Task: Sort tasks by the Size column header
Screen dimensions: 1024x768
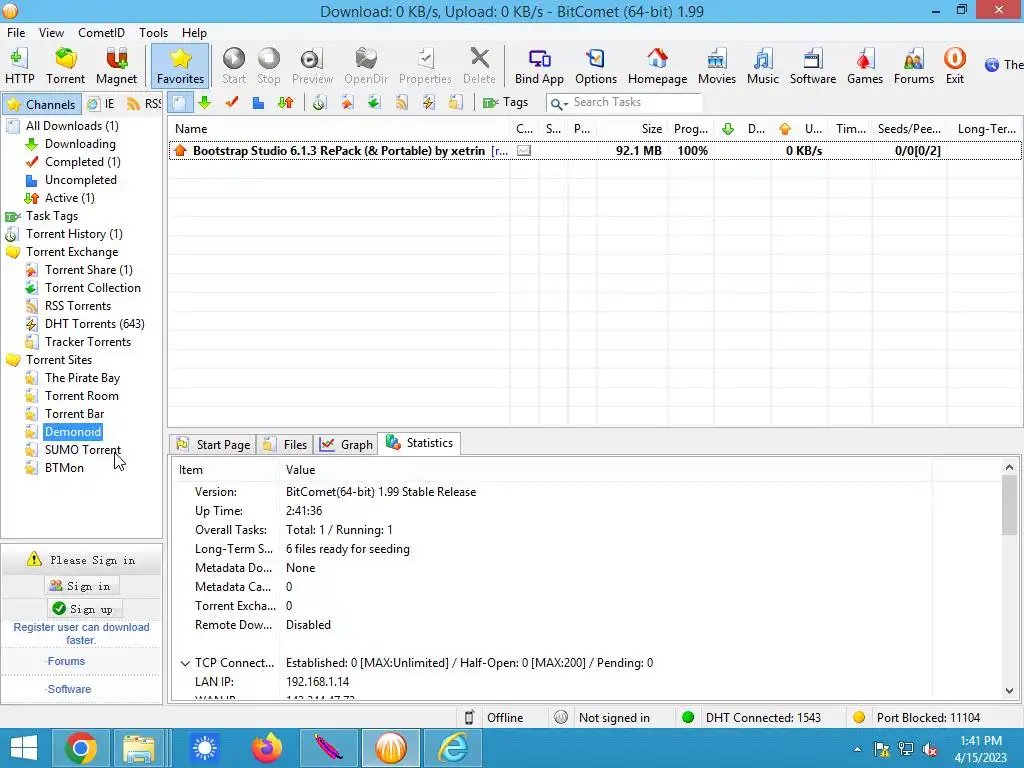Action: pos(632,129)
